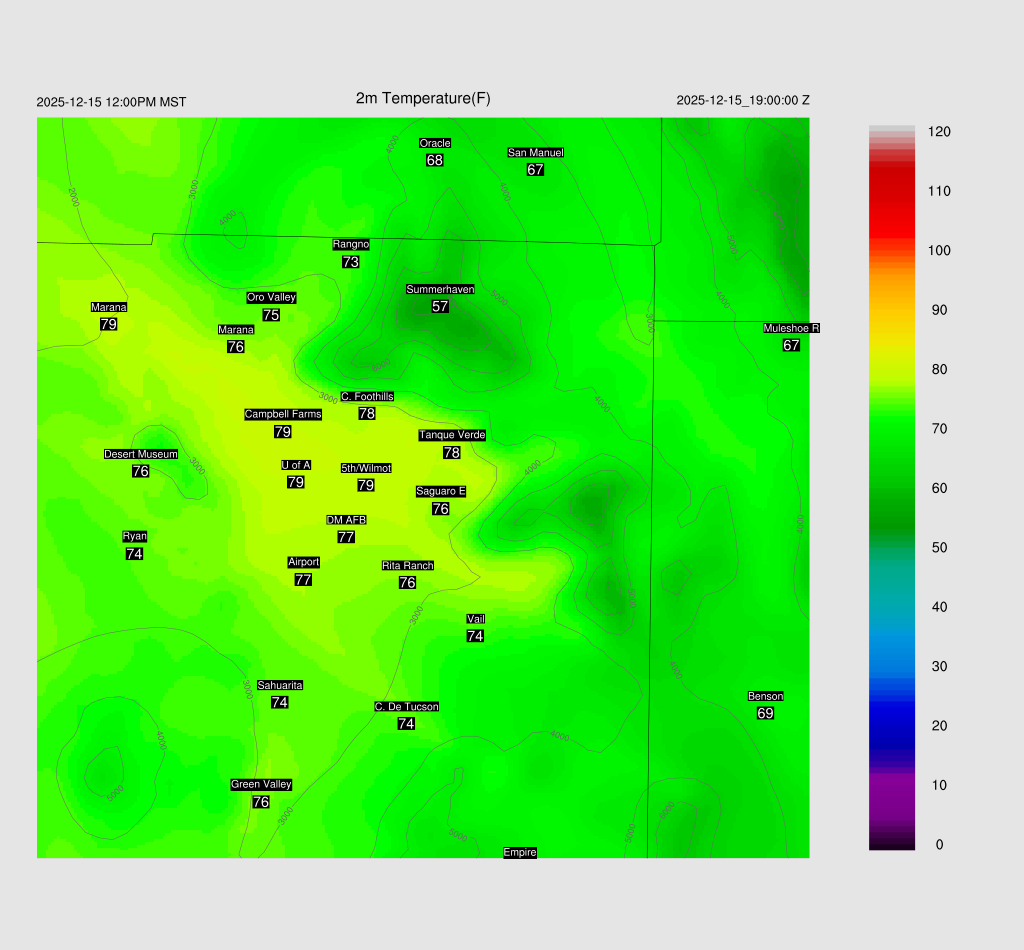The height and width of the screenshot is (950, 1024).
Task: Click the Summerhaven station label
Action: 440,289
